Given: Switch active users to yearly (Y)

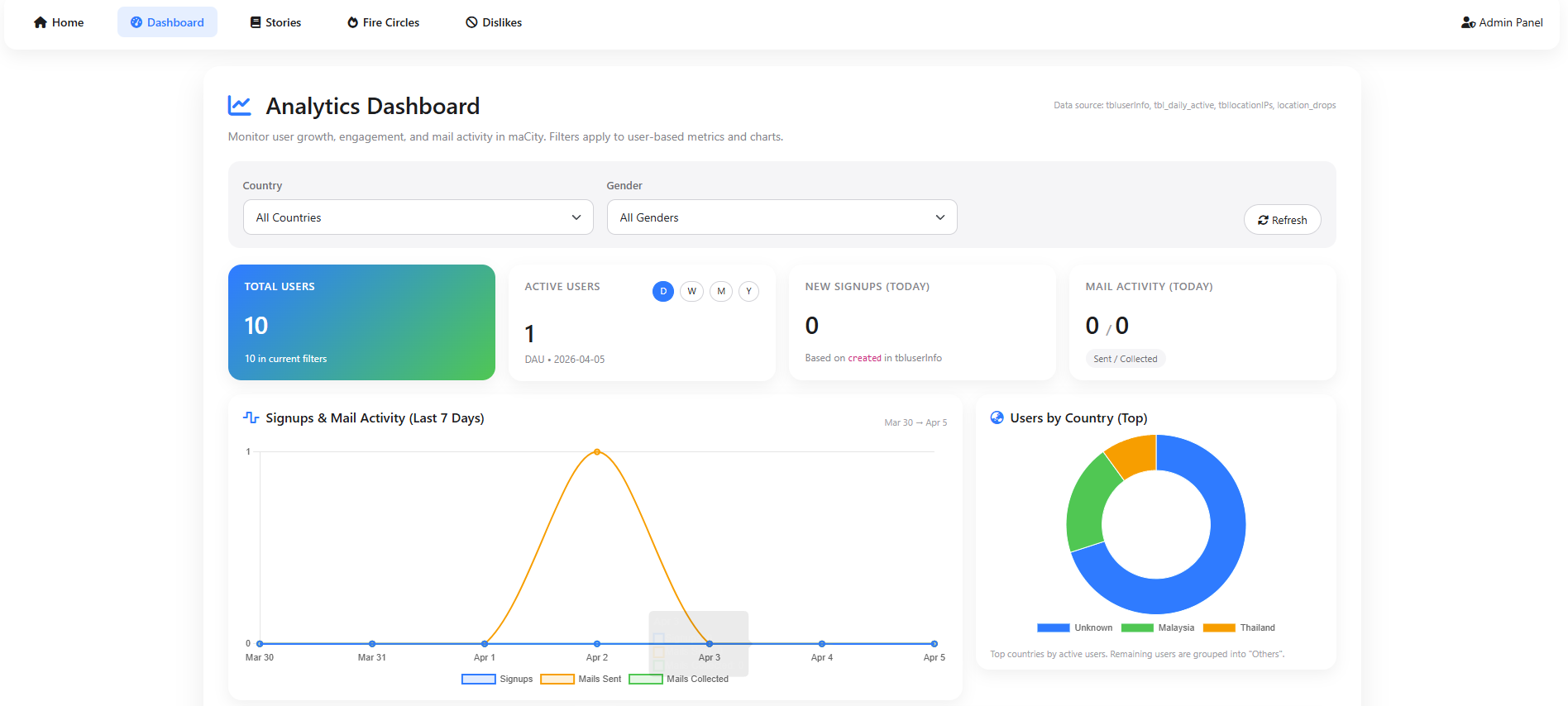Looking at the screenshot, I should pos(748,291).
